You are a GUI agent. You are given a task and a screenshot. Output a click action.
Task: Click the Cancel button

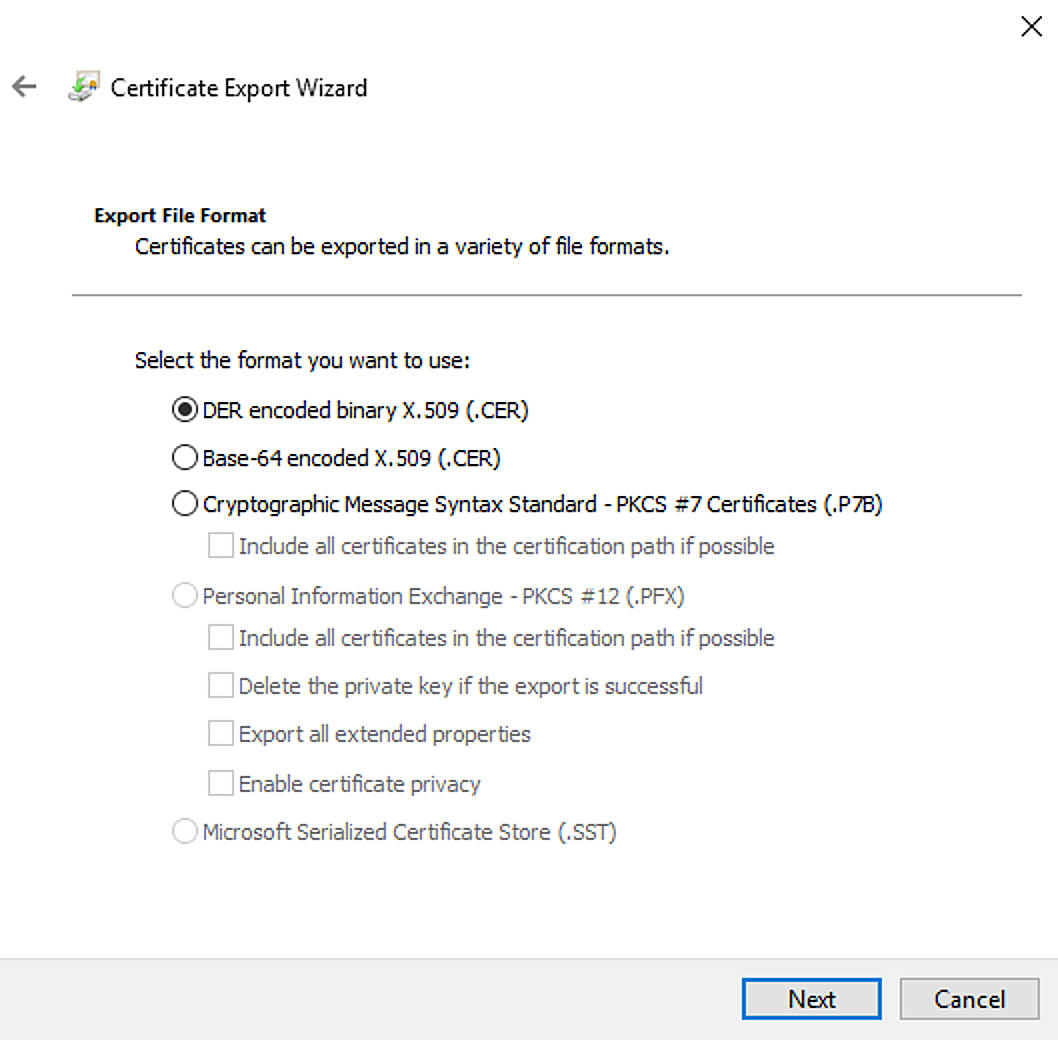969,999
